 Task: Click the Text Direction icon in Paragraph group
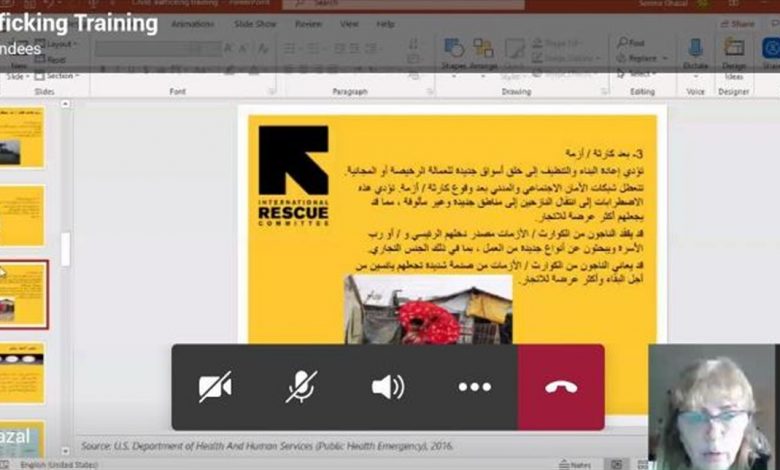(x=413, y=44)
